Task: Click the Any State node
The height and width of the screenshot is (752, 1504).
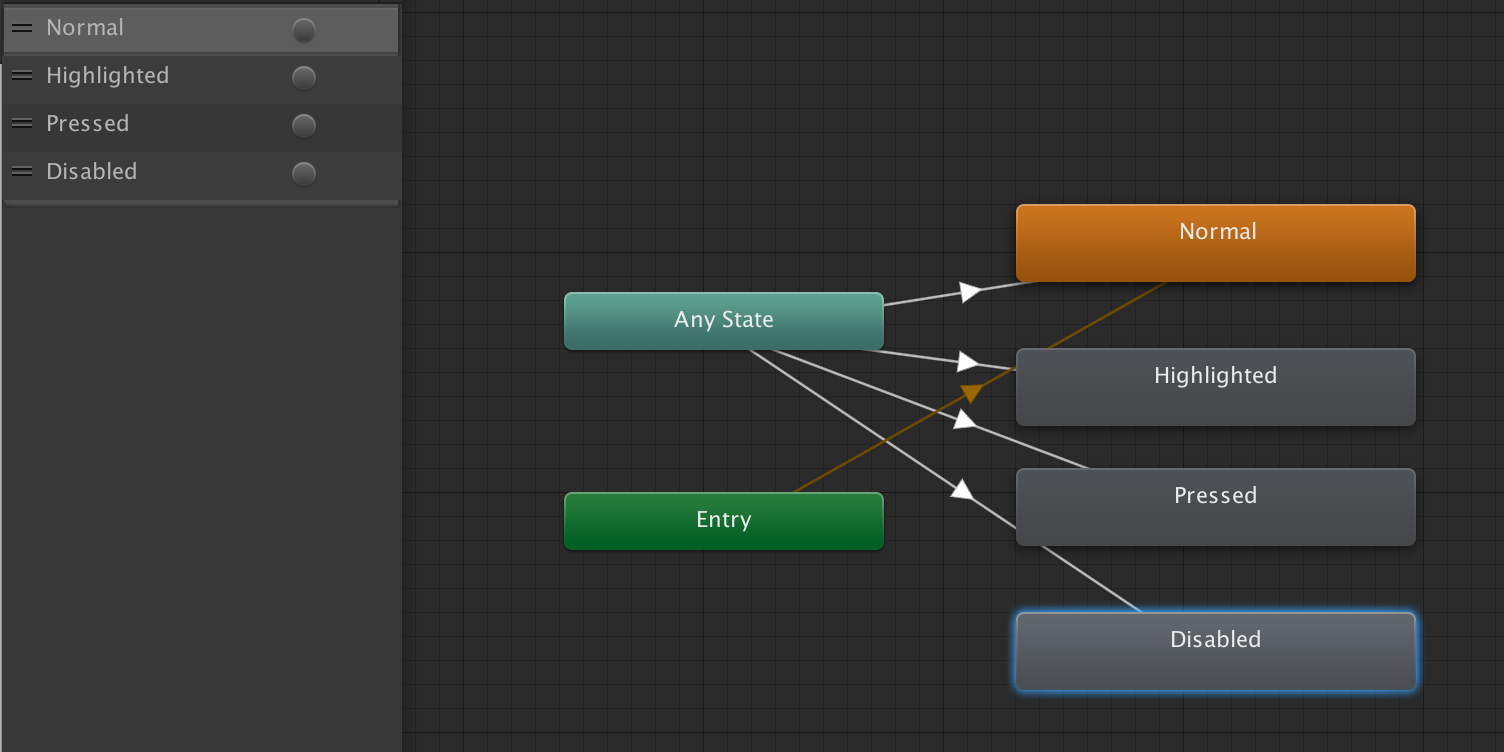Action: tap(723, 320)
